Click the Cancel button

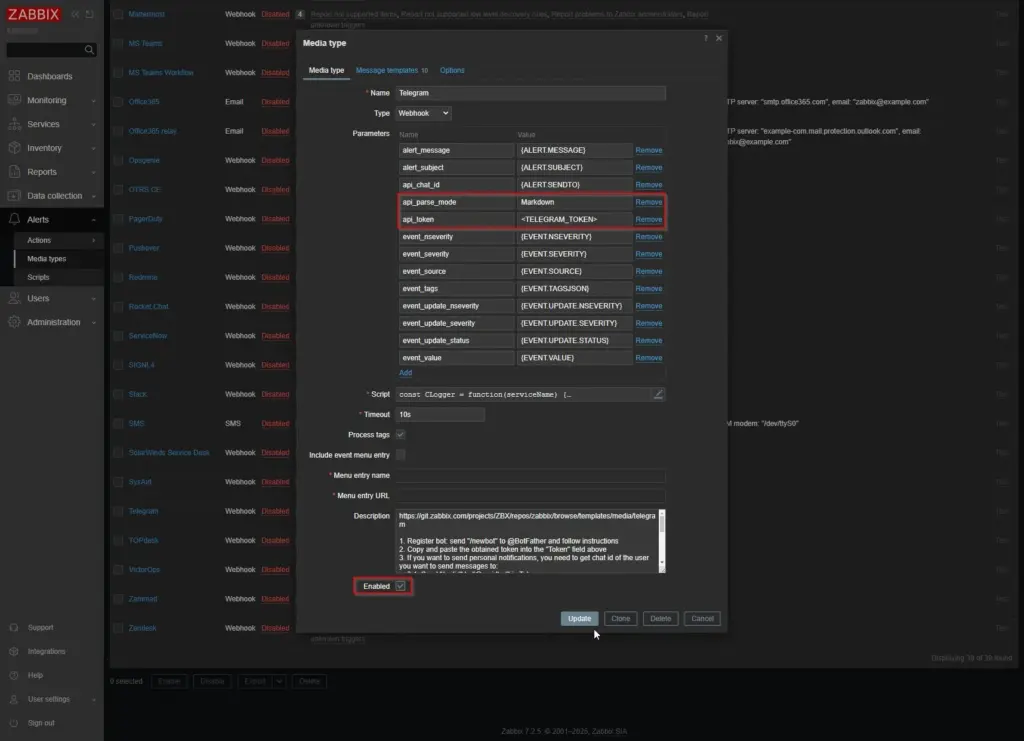point(702,618)
